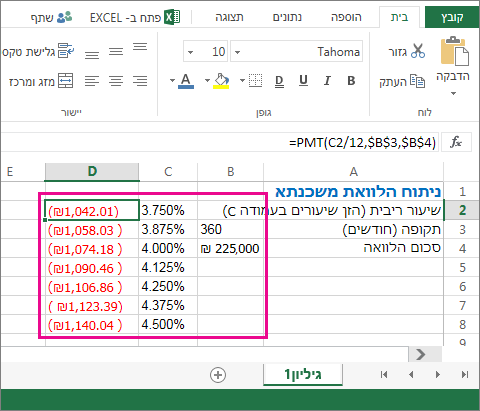Select row 2 header
Viewport: 480px width, 411px height.
[x=462, y=210]
